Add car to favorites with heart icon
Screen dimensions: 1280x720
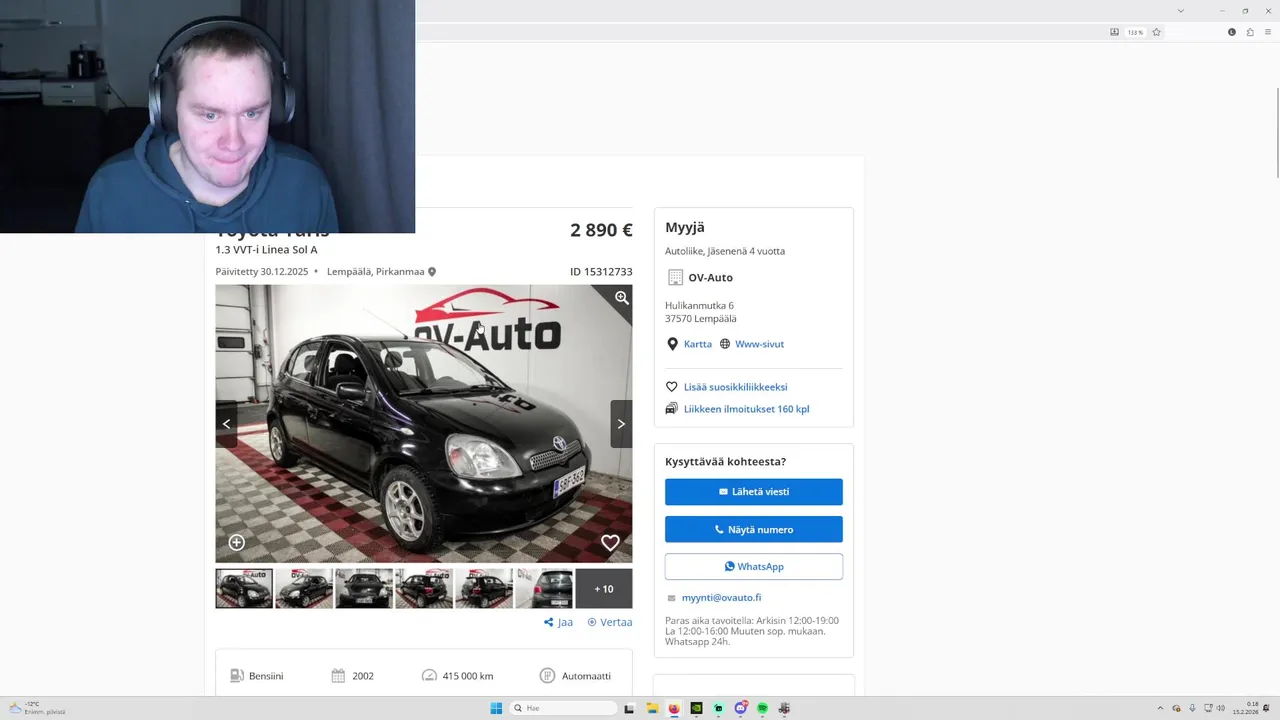610,542
